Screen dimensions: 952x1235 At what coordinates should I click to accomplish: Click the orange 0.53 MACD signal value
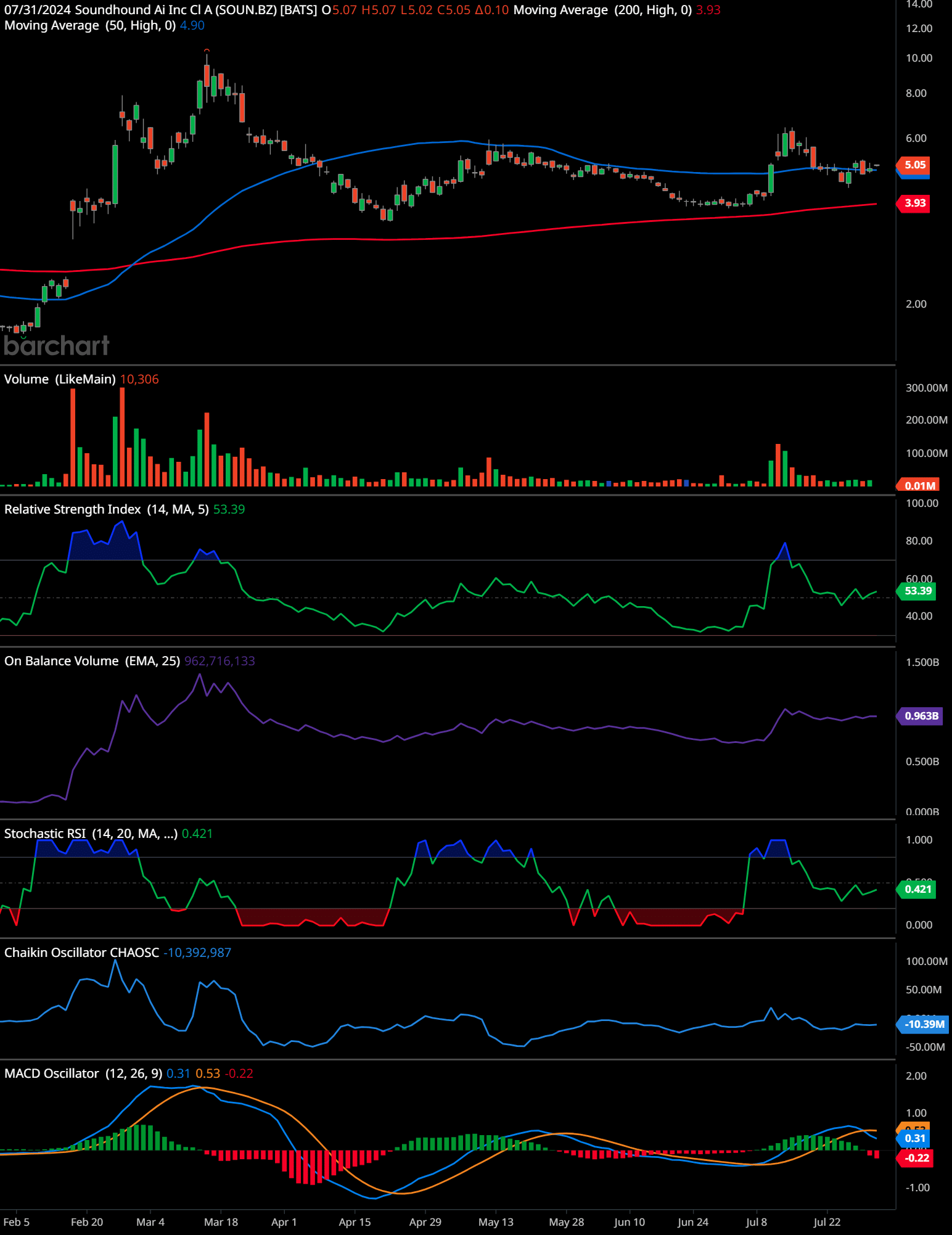208,1073
